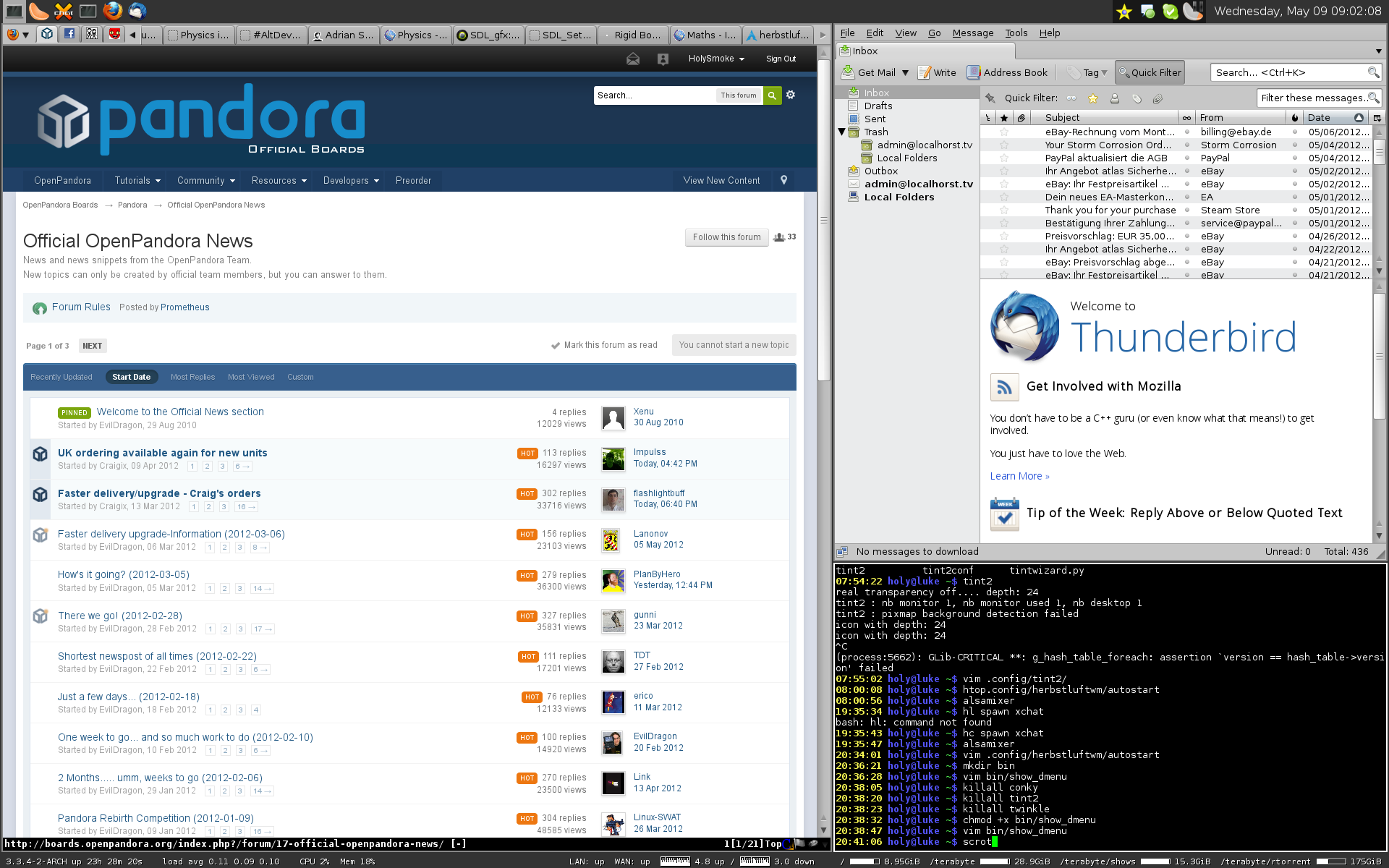Click the thread column header icon
Image resolution: width=1389 pixels, height=868 pixels.
tap(987, 117)
